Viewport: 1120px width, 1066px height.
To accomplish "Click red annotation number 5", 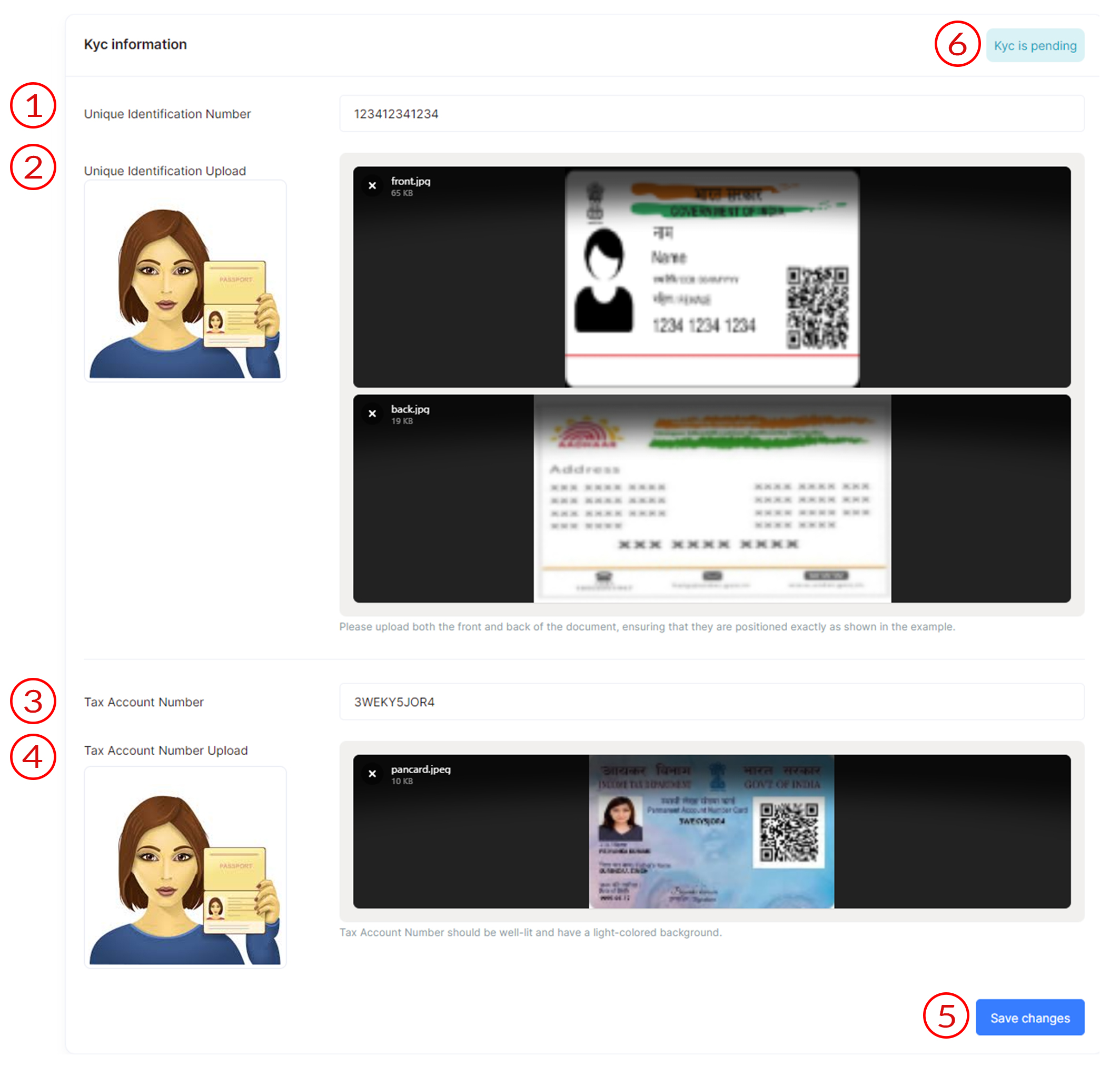I will pyautogui.click(x=946, y=1015).
